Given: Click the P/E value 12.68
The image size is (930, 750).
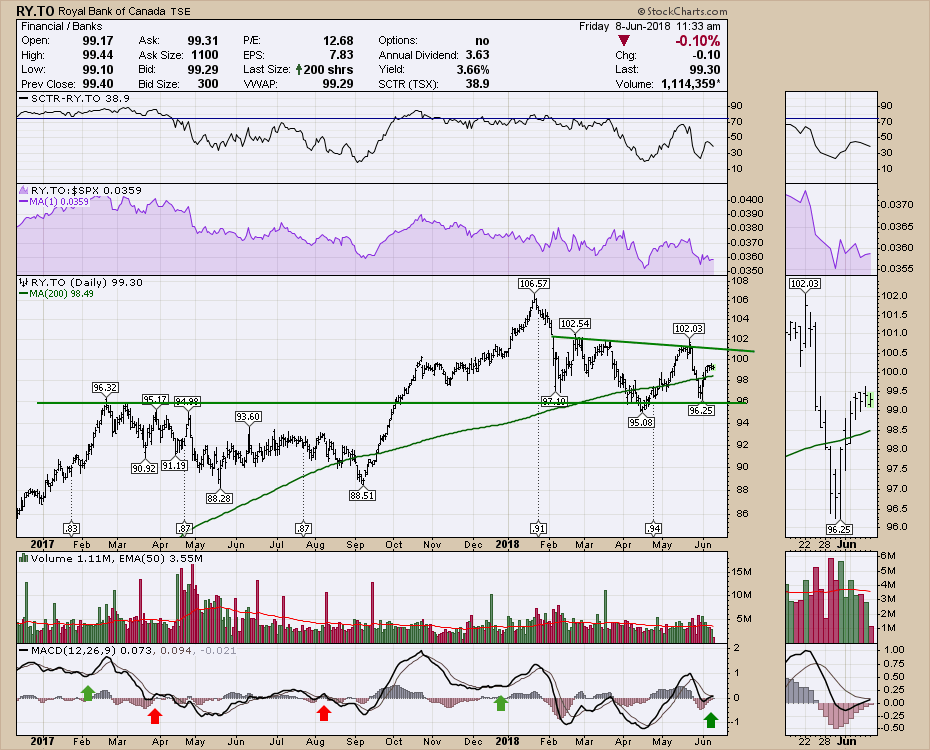Looking at the screenshot, I should (x=338, y=40).
